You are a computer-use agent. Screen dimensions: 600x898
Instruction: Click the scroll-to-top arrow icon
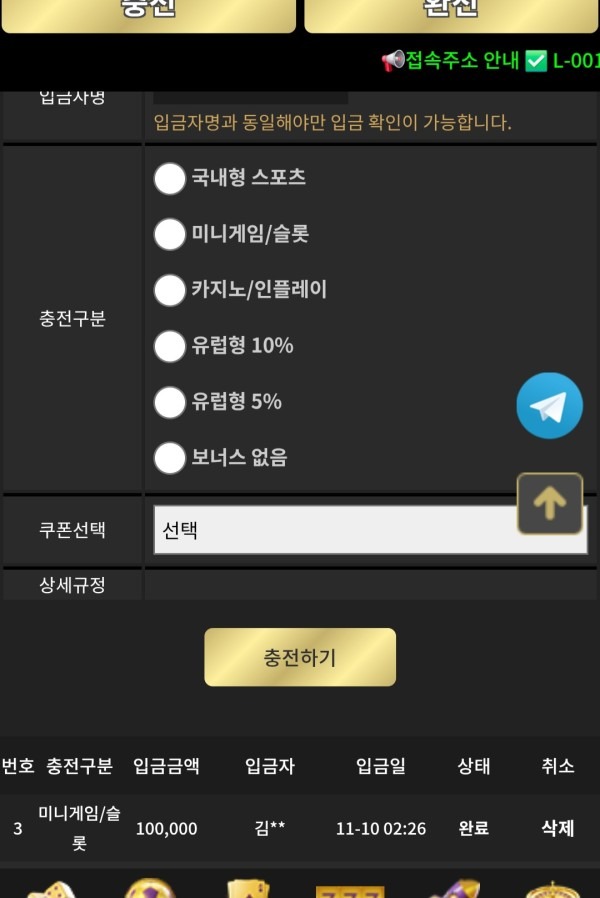point(548,503)
